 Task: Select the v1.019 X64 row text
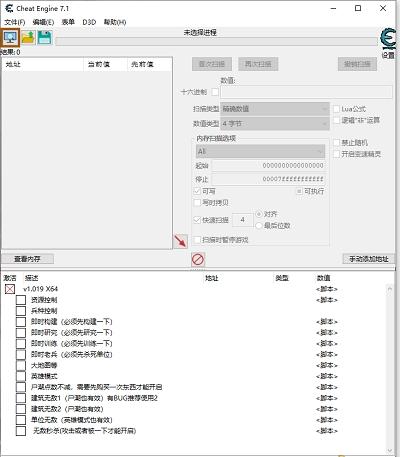(41, 289)
